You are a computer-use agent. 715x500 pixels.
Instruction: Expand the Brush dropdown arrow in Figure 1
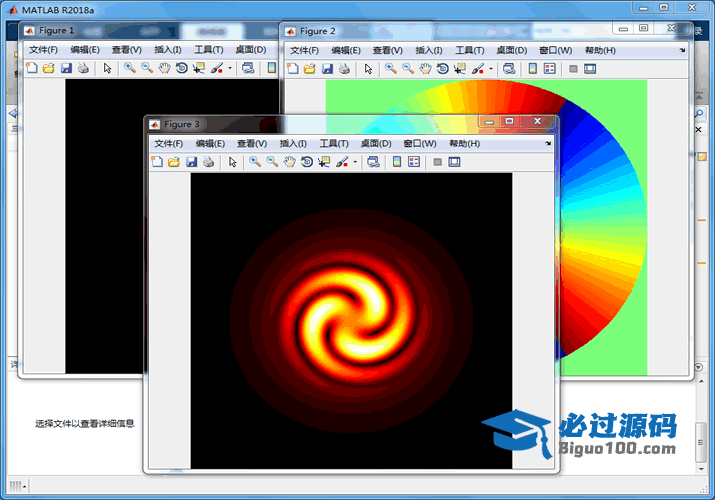tap(229, 69)
